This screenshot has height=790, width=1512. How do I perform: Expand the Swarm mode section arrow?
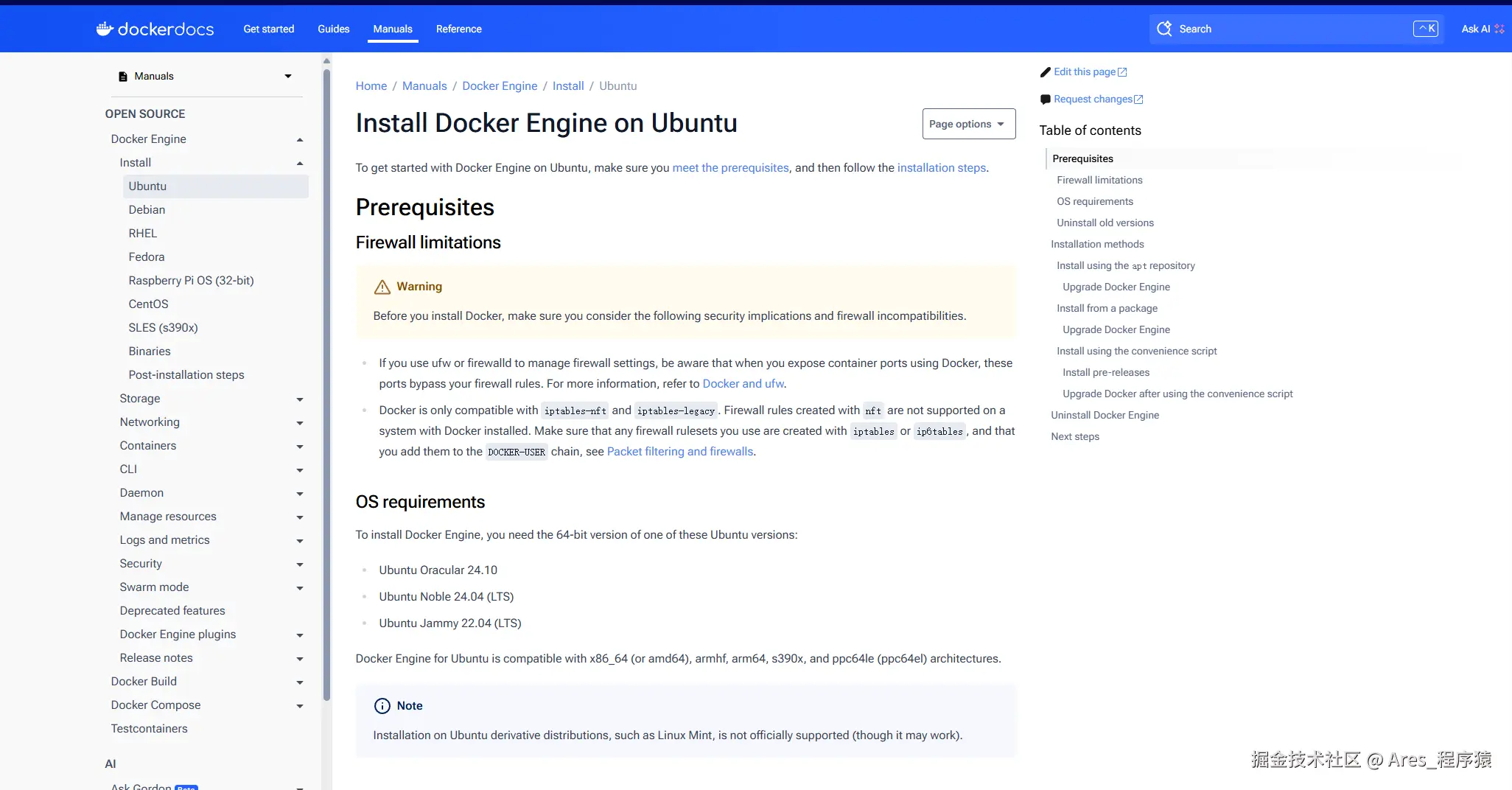(300, 588)
